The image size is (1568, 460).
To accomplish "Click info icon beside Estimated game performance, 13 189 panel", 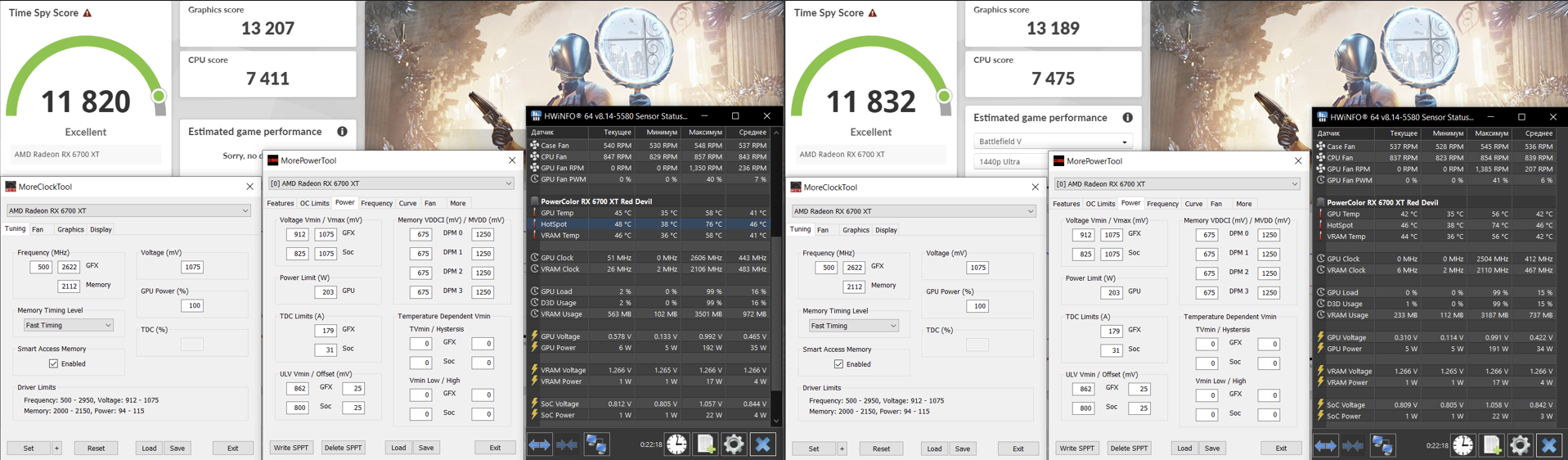I will (1127, 118).
